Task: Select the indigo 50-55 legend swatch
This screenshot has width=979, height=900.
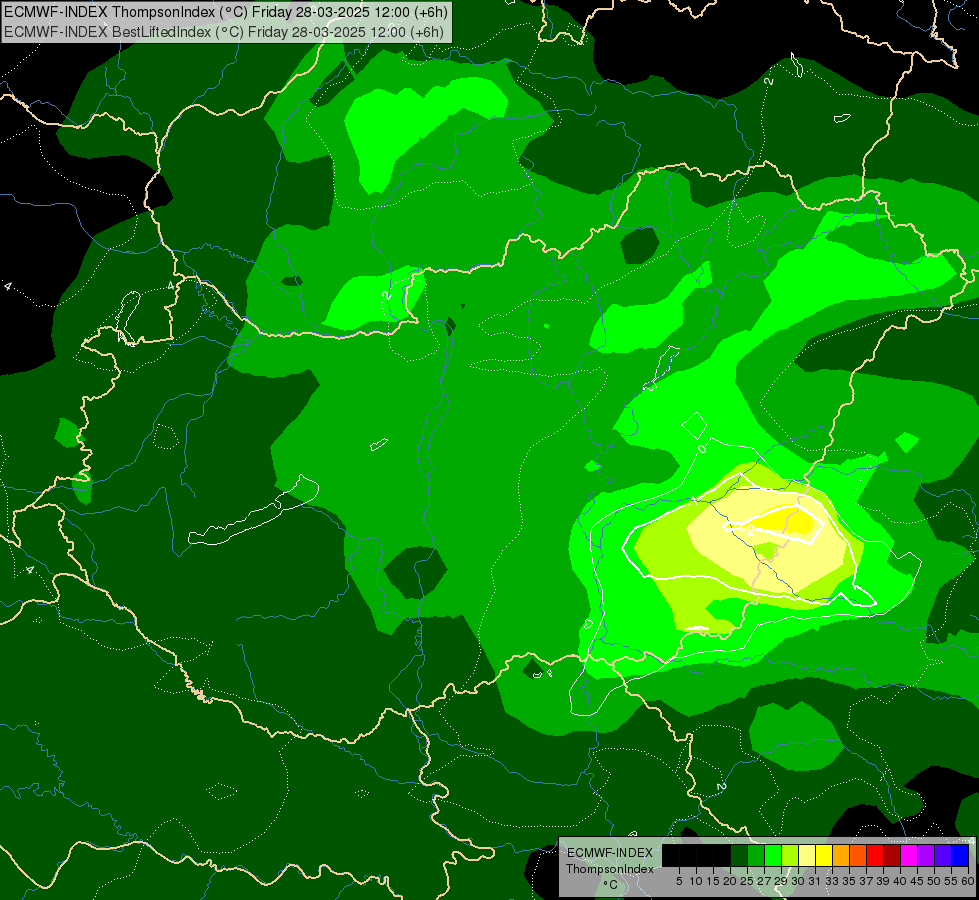Action: tap(943, 855)
